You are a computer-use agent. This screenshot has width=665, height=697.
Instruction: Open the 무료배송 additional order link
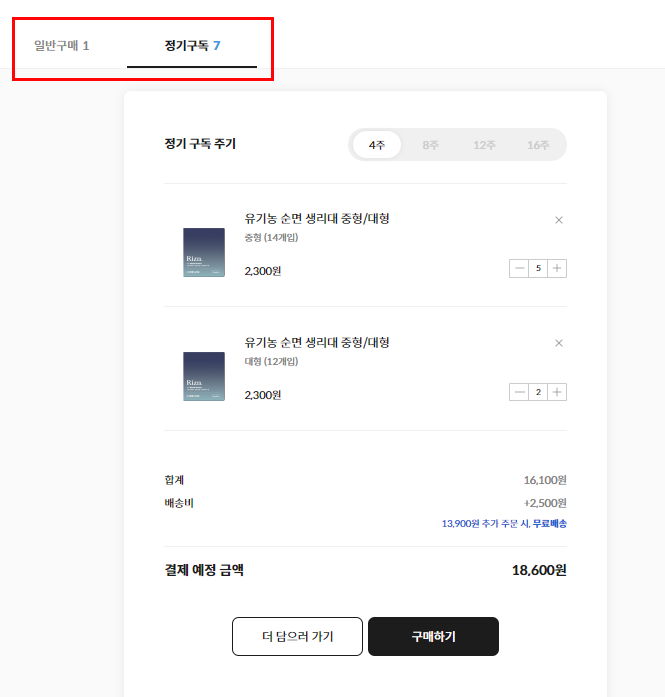coord(549,524)
